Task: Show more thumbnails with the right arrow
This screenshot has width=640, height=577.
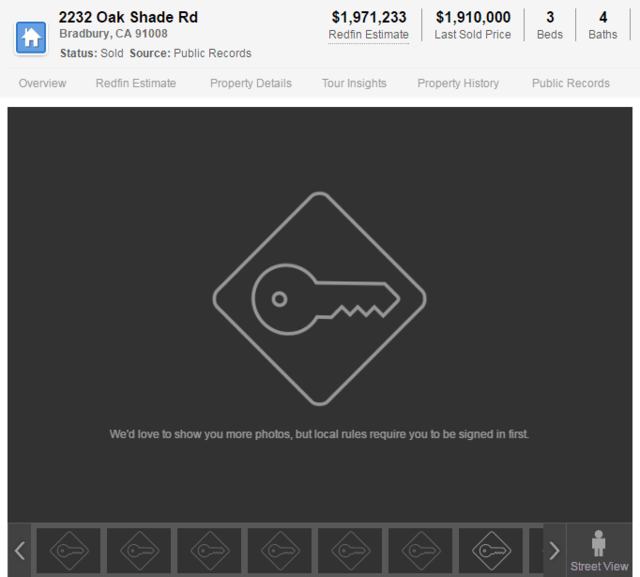Action: pos(554,550)
